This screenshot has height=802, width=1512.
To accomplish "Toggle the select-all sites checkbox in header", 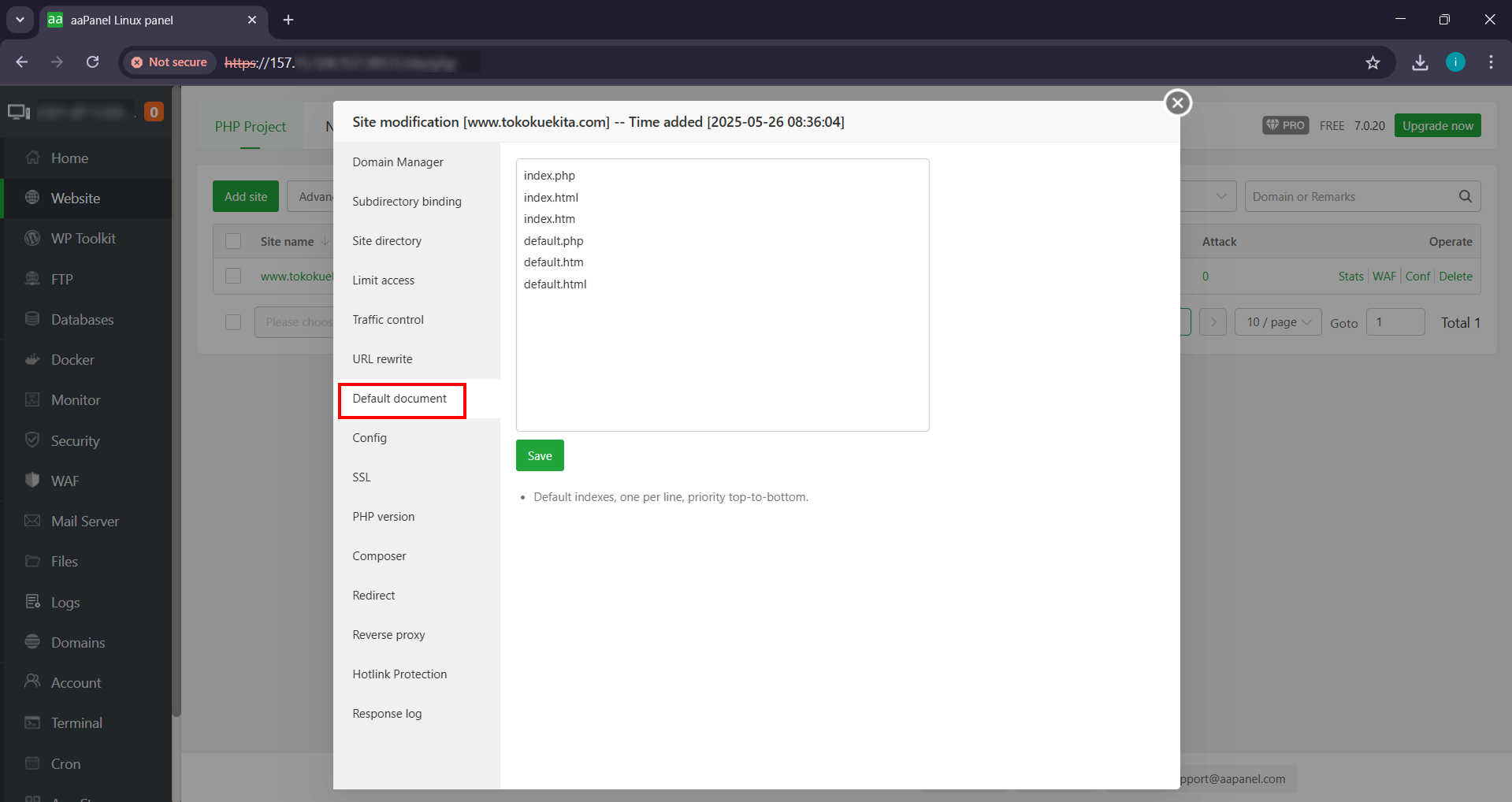I will tap(233, 241).
